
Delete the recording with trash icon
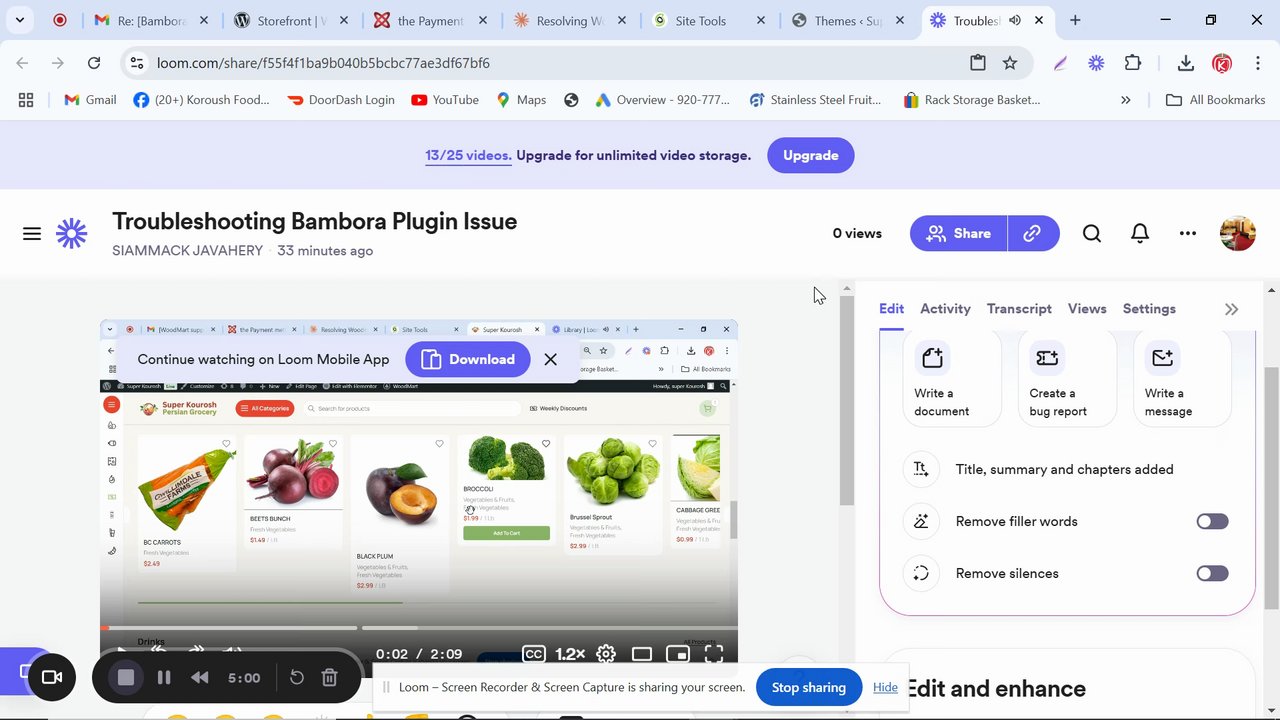coord(330,677)
